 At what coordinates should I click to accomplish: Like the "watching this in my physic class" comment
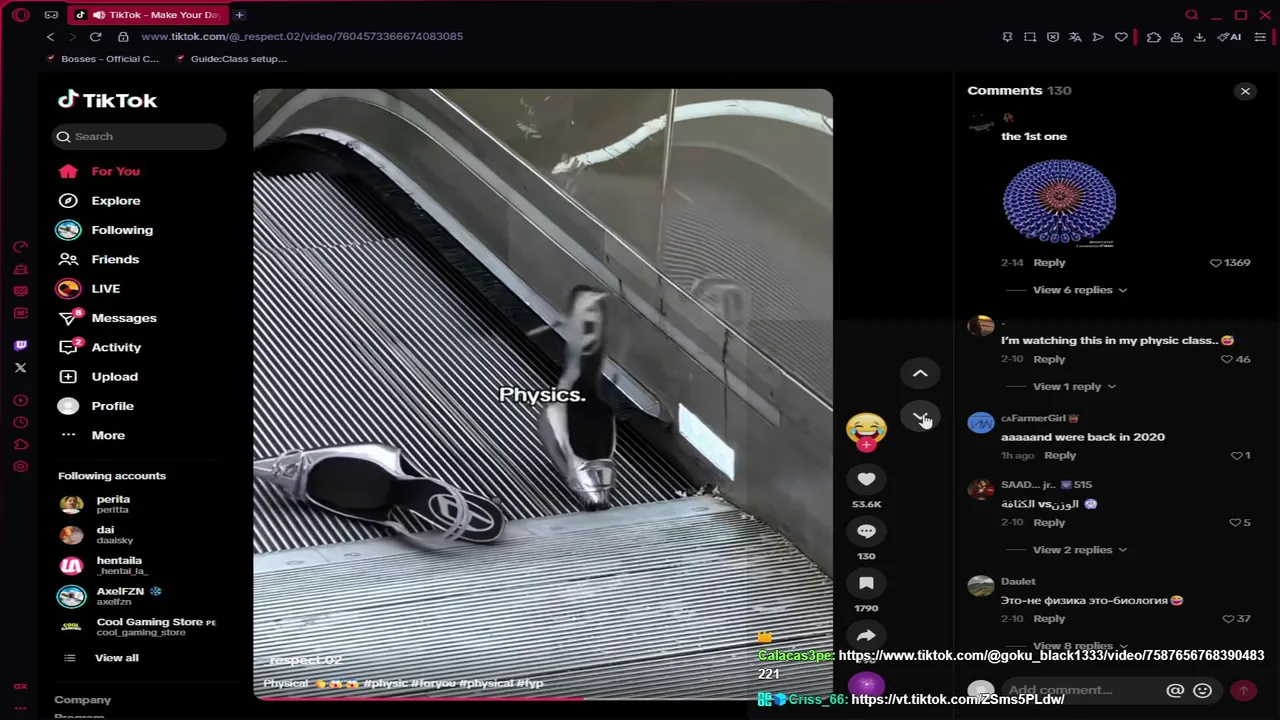(x=1227, y=359)
